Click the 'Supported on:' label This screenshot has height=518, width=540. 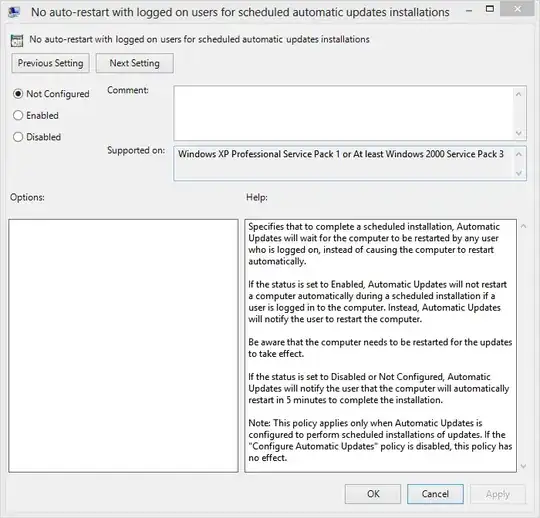136,151
